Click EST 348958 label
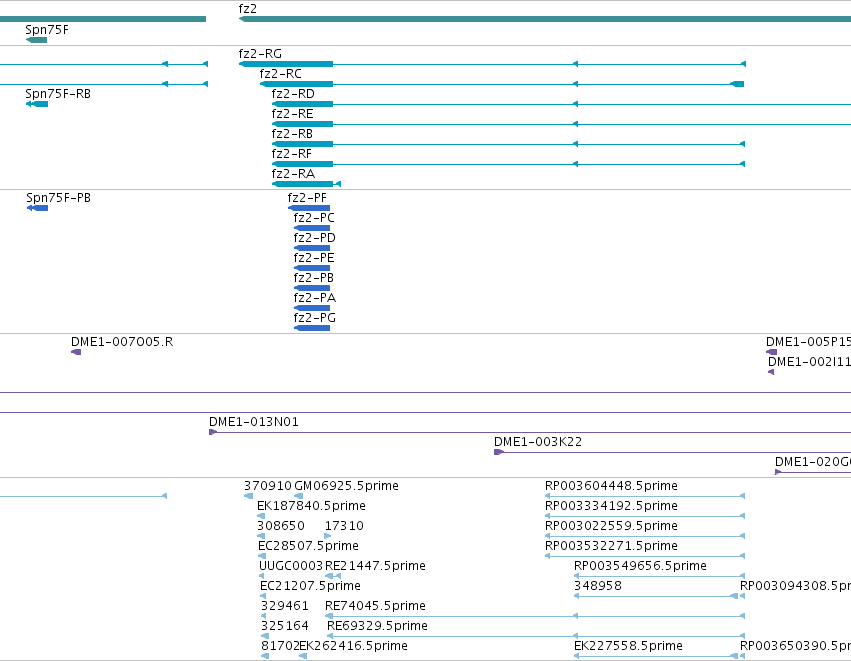The image size is (851, 661). click(598, 587)
